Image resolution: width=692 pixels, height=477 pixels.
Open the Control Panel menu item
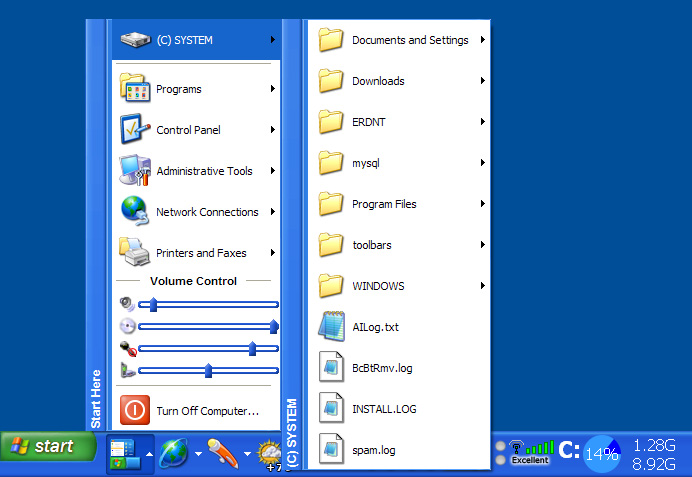coord(196,130)
